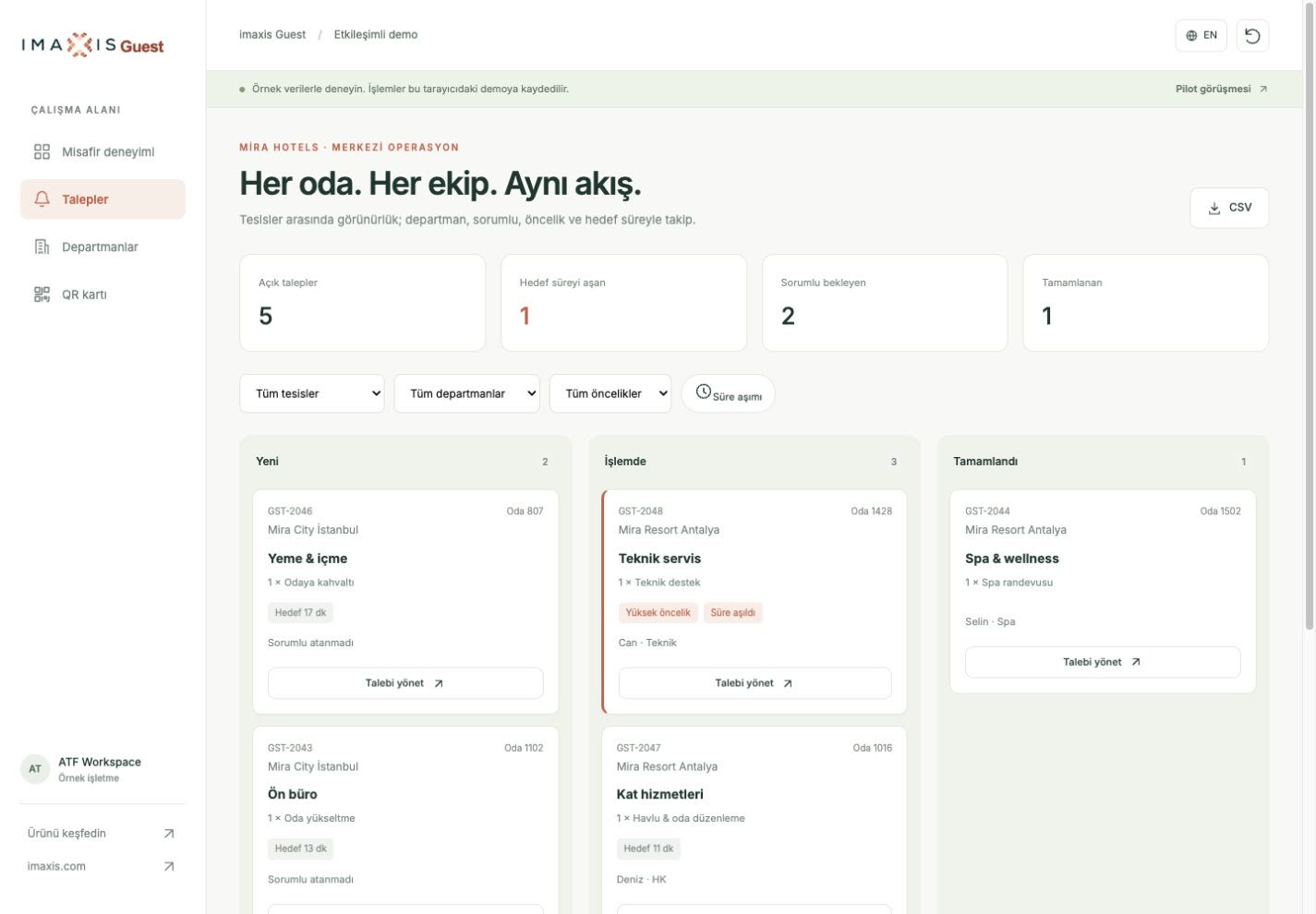Expand the Tüm departmanlar dropdown
Image resolution: width=1316 pixels, height=914 pixels.
coord(467,393)
